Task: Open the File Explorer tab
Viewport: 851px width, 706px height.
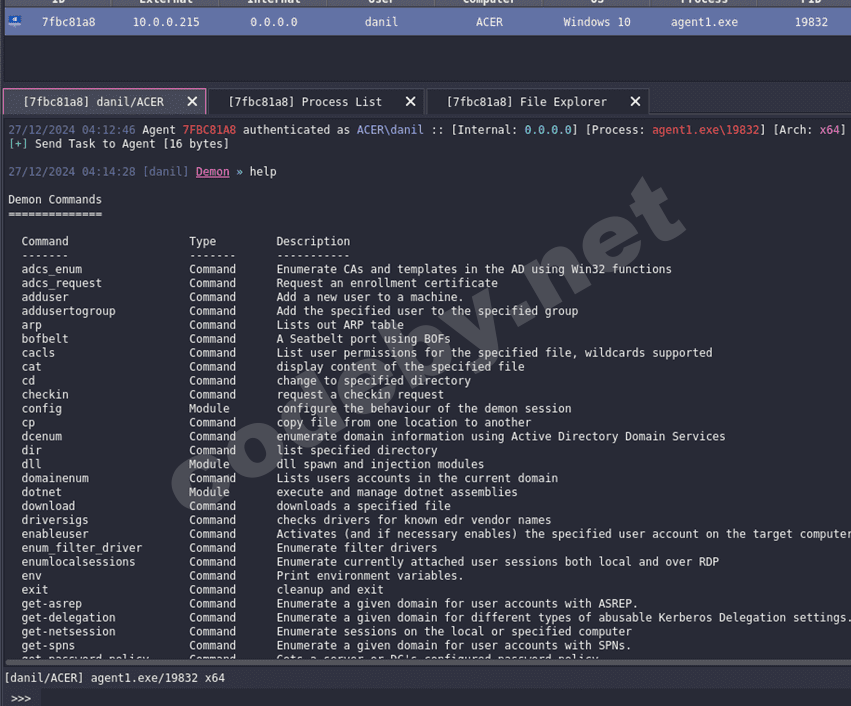Action: tap(526, 102)
